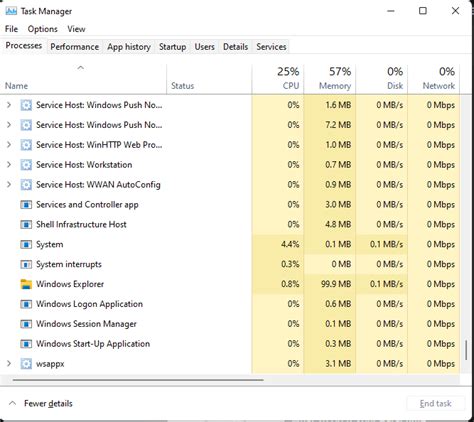
Task: Click the 0.8% CPU value for Windows Explorer
Action: [290, 284]
